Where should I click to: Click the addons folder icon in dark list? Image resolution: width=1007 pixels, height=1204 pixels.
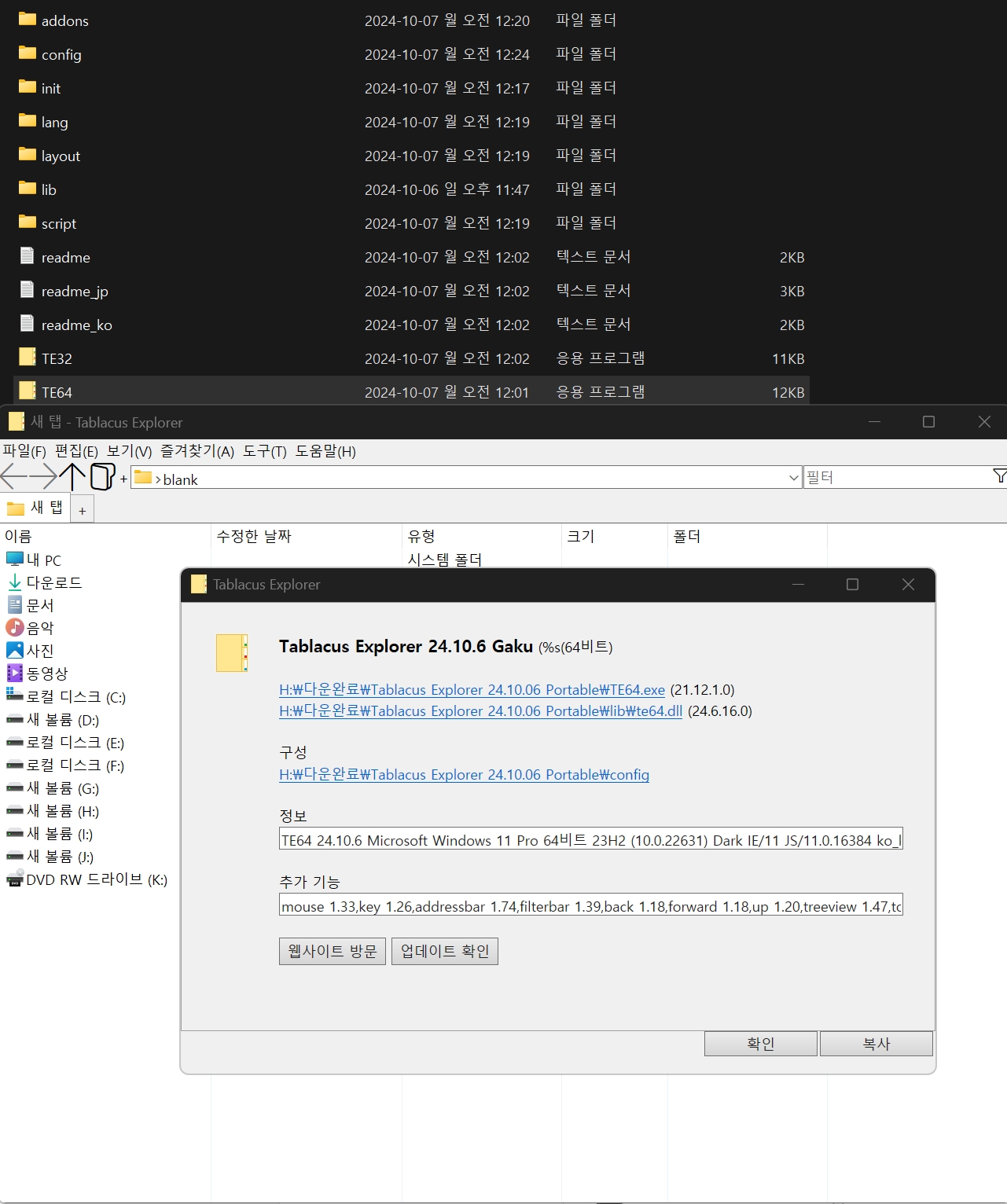[28, 19]
